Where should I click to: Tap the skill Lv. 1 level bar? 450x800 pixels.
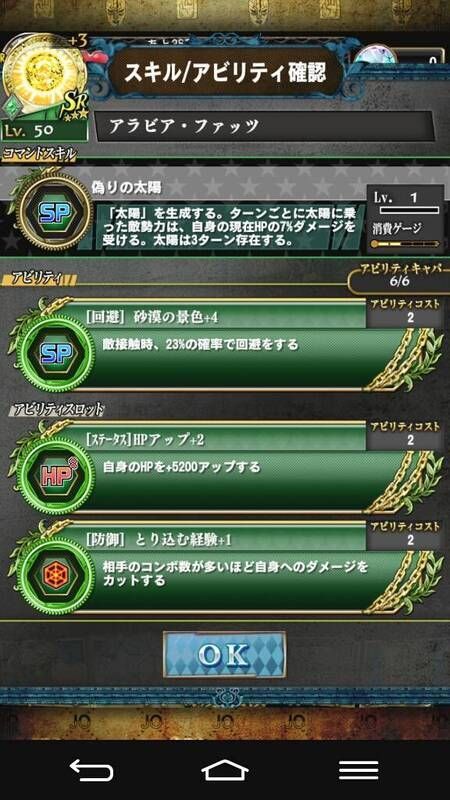409,210
